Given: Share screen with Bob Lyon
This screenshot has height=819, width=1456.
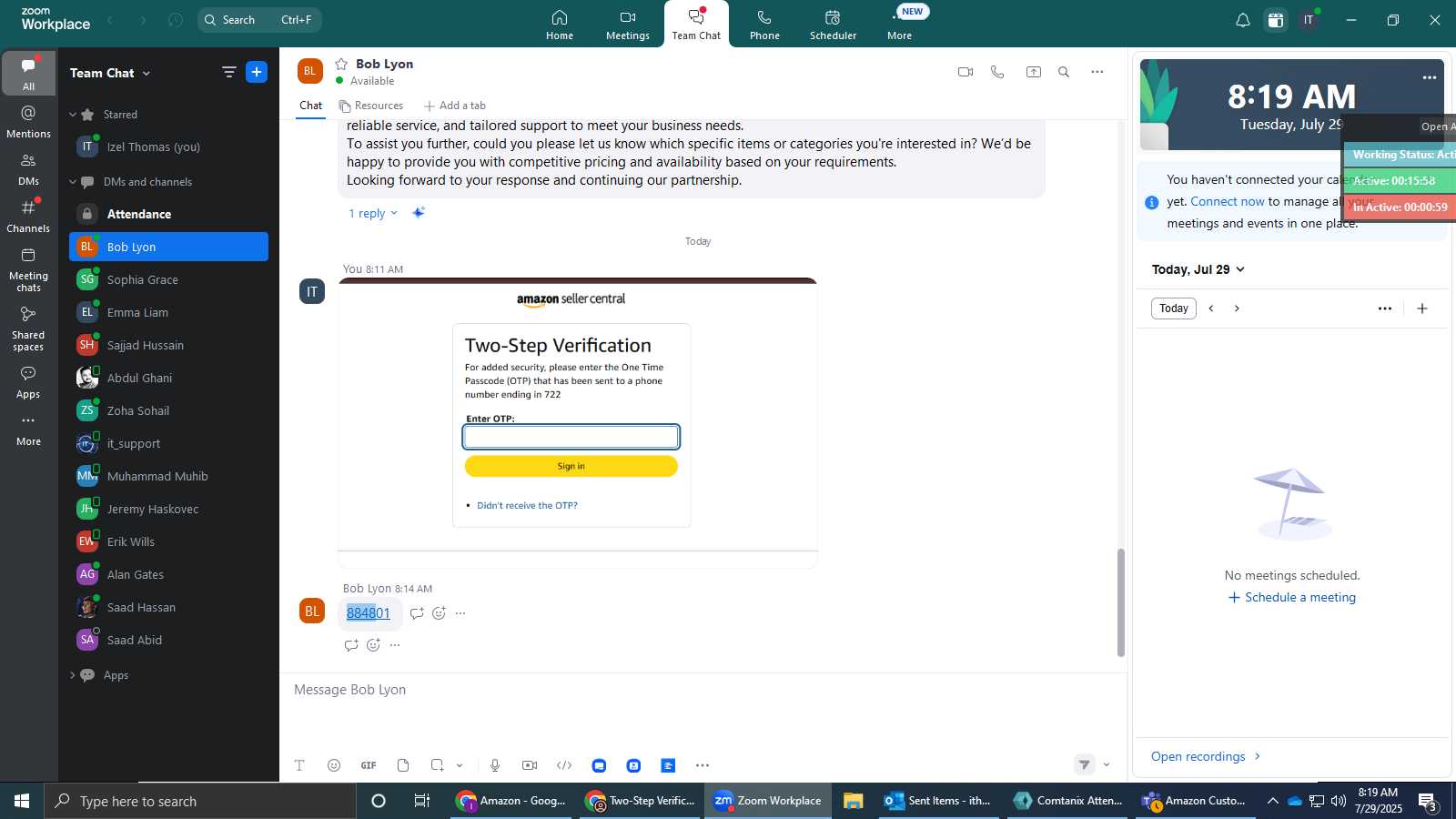Looking at the screenshot, I should [1034, 72].
